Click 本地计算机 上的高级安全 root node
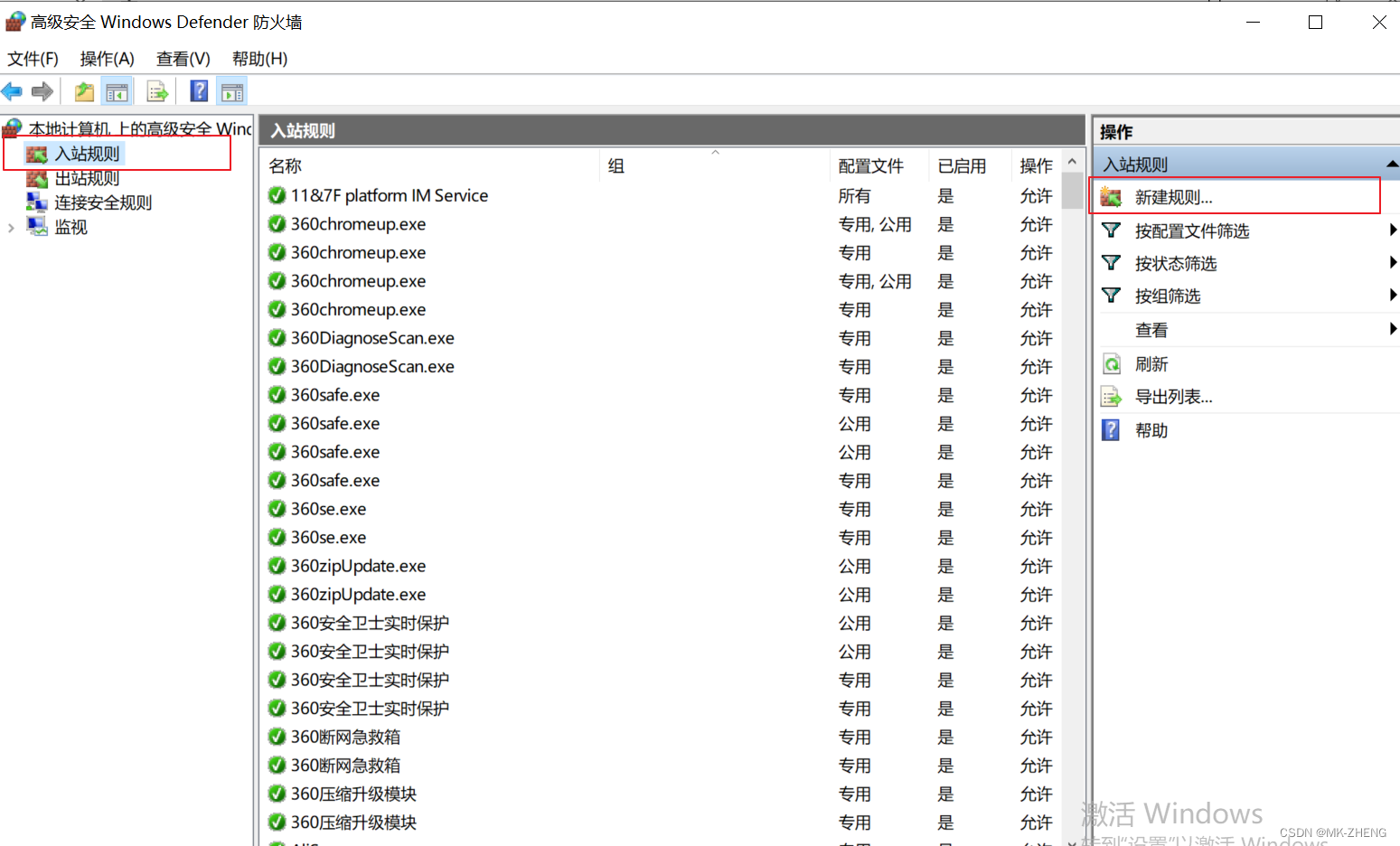The width and height of the screenshot is (1400, 846). point(139,128)
